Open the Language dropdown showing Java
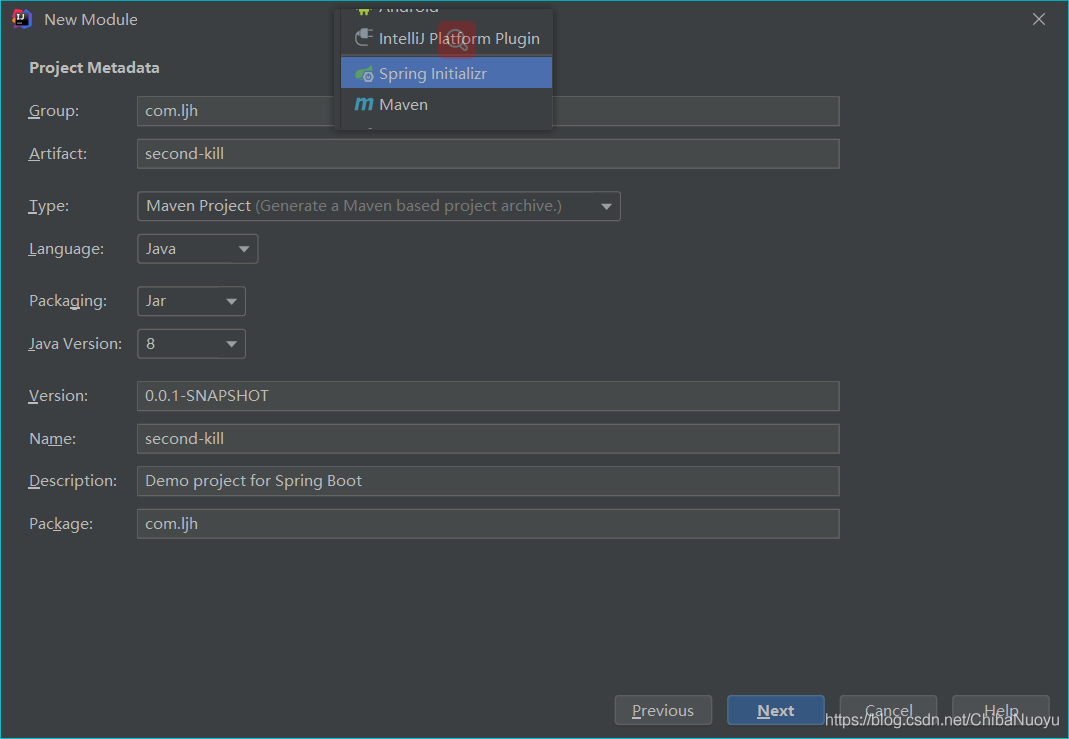Viewport: 1069px width, 739px height. coord(198,249)
